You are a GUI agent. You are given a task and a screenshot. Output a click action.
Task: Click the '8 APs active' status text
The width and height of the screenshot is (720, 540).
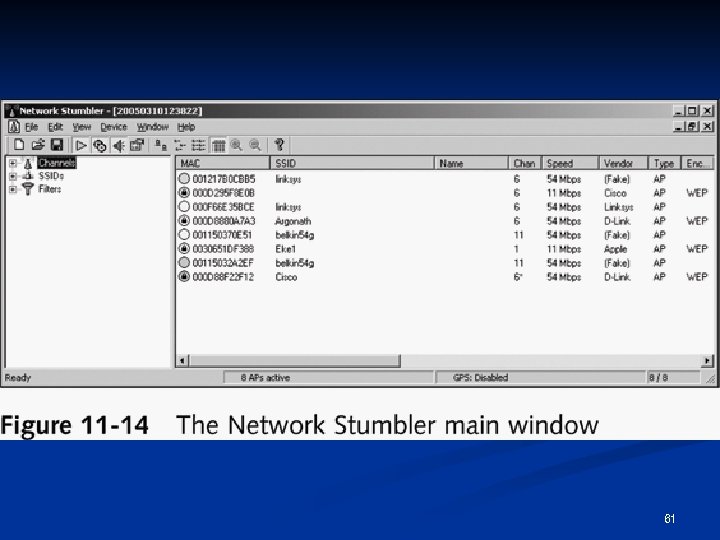(265, 377)
